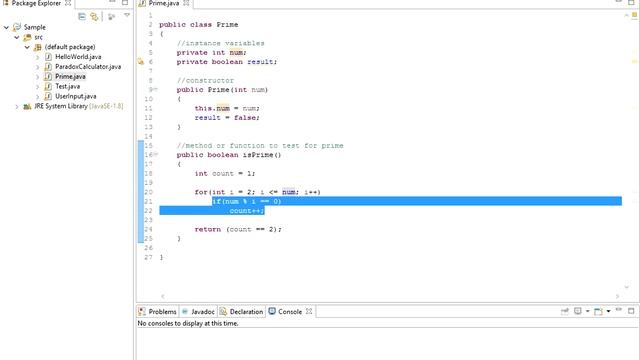Image resolution: width=640 pixels, height=360 pixels.
Task: Collapse the src folder node
Action: tap(17, 37)
